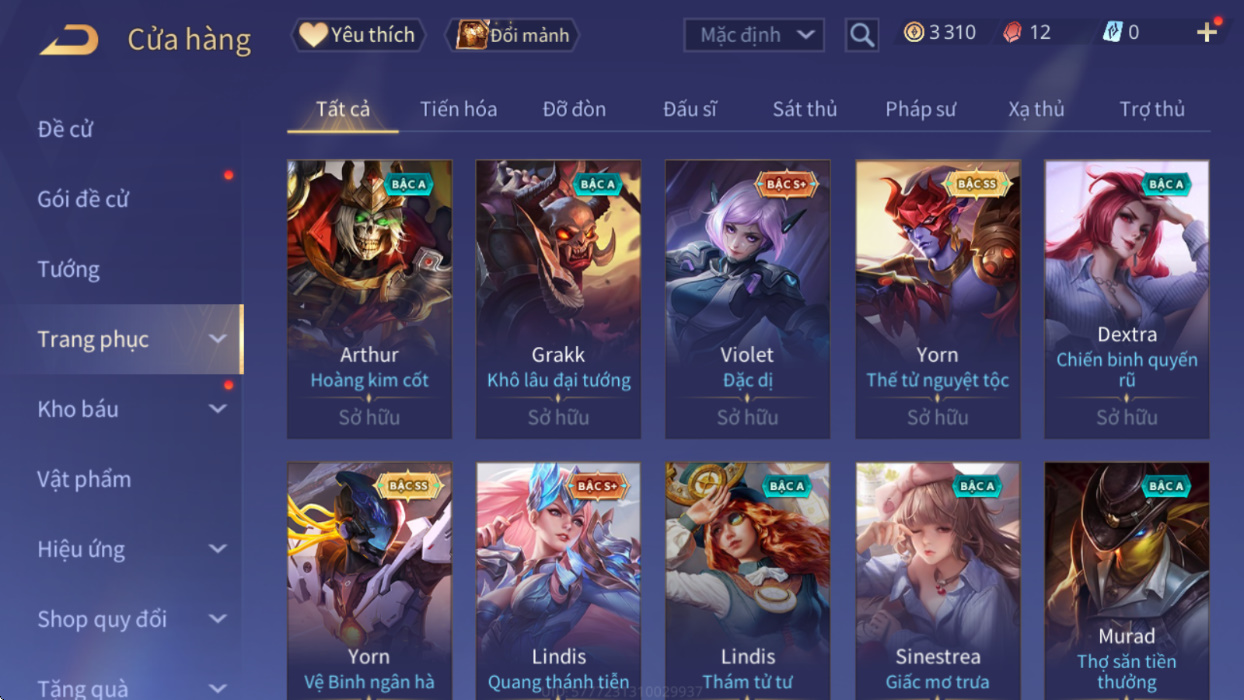Go back using the return arrow icon
This screenshot has width=1244, height=700.
tap(69, 39)
